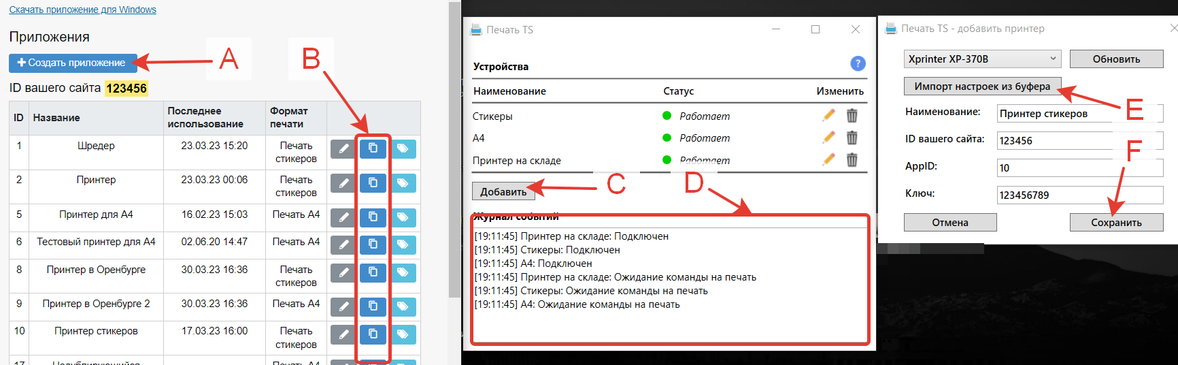Click tag icon for Тестовый принтер для А4
The image size is (1178, 365).
(403, 244)
